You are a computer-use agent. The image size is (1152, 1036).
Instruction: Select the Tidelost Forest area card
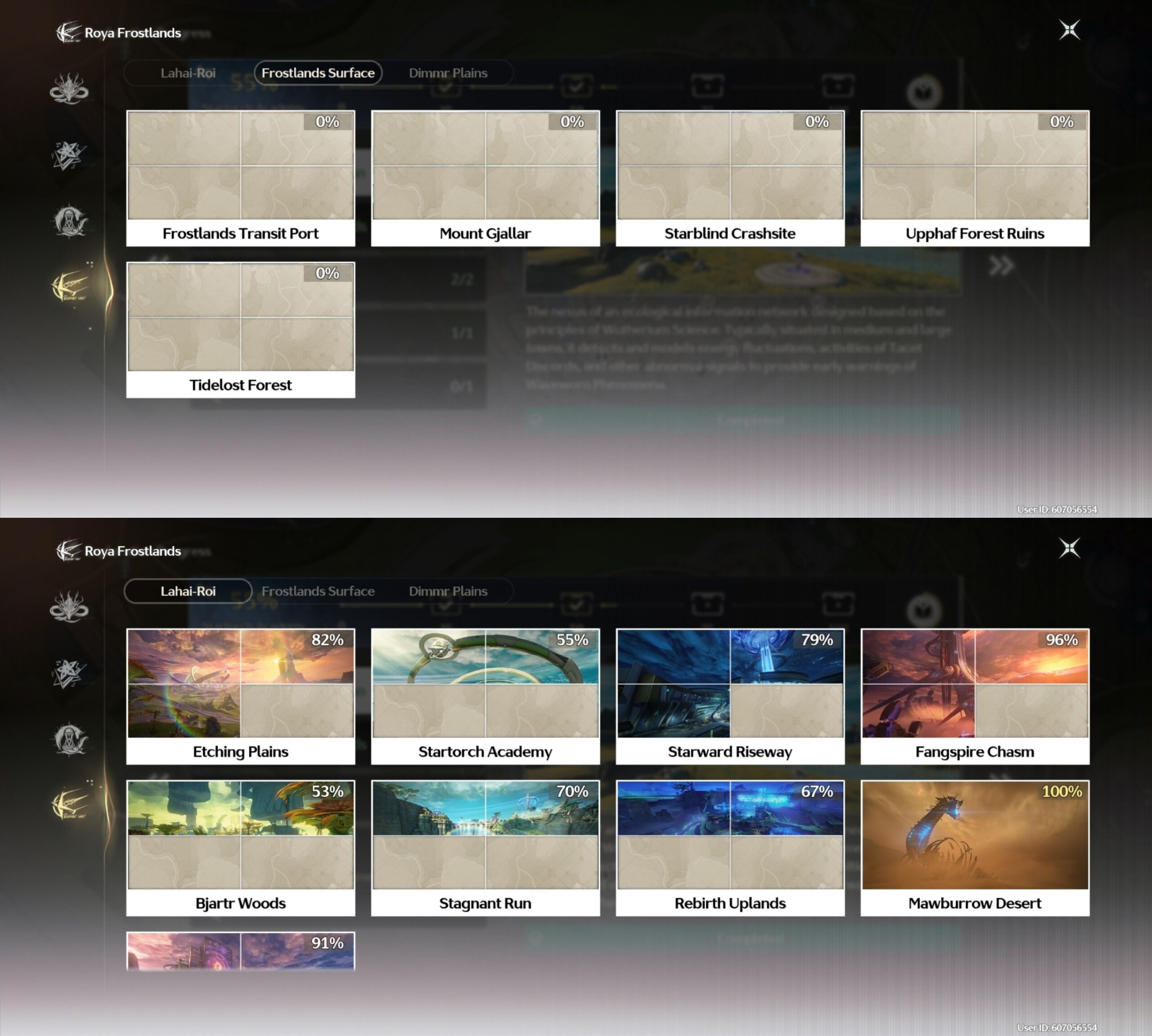(240, 330)
